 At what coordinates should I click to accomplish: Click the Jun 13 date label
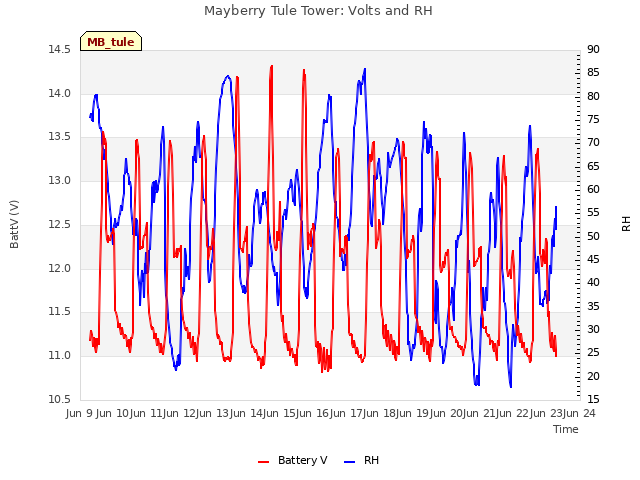(213, 413)
